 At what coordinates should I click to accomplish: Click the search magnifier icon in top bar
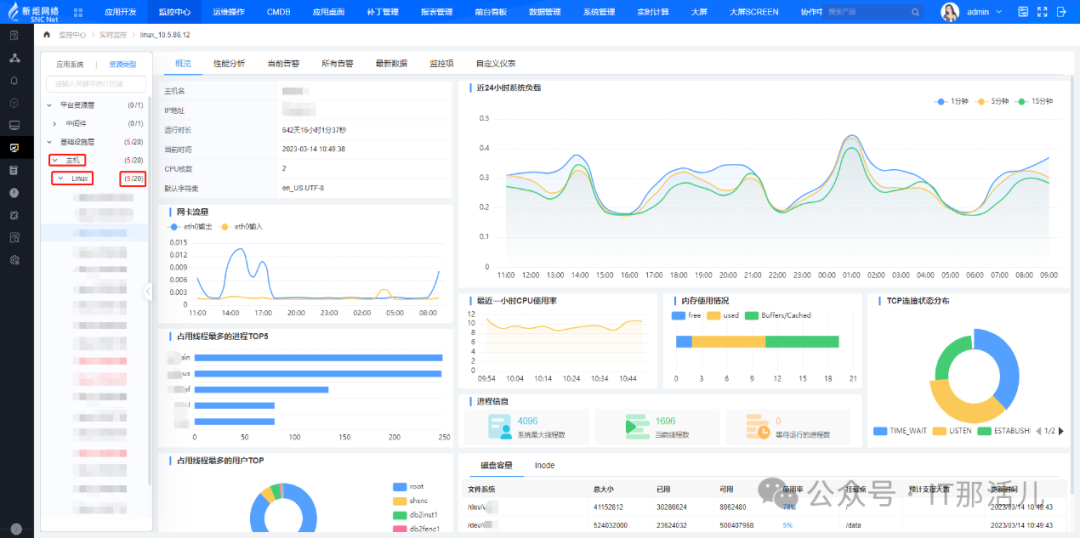click(x=915, y=12)
